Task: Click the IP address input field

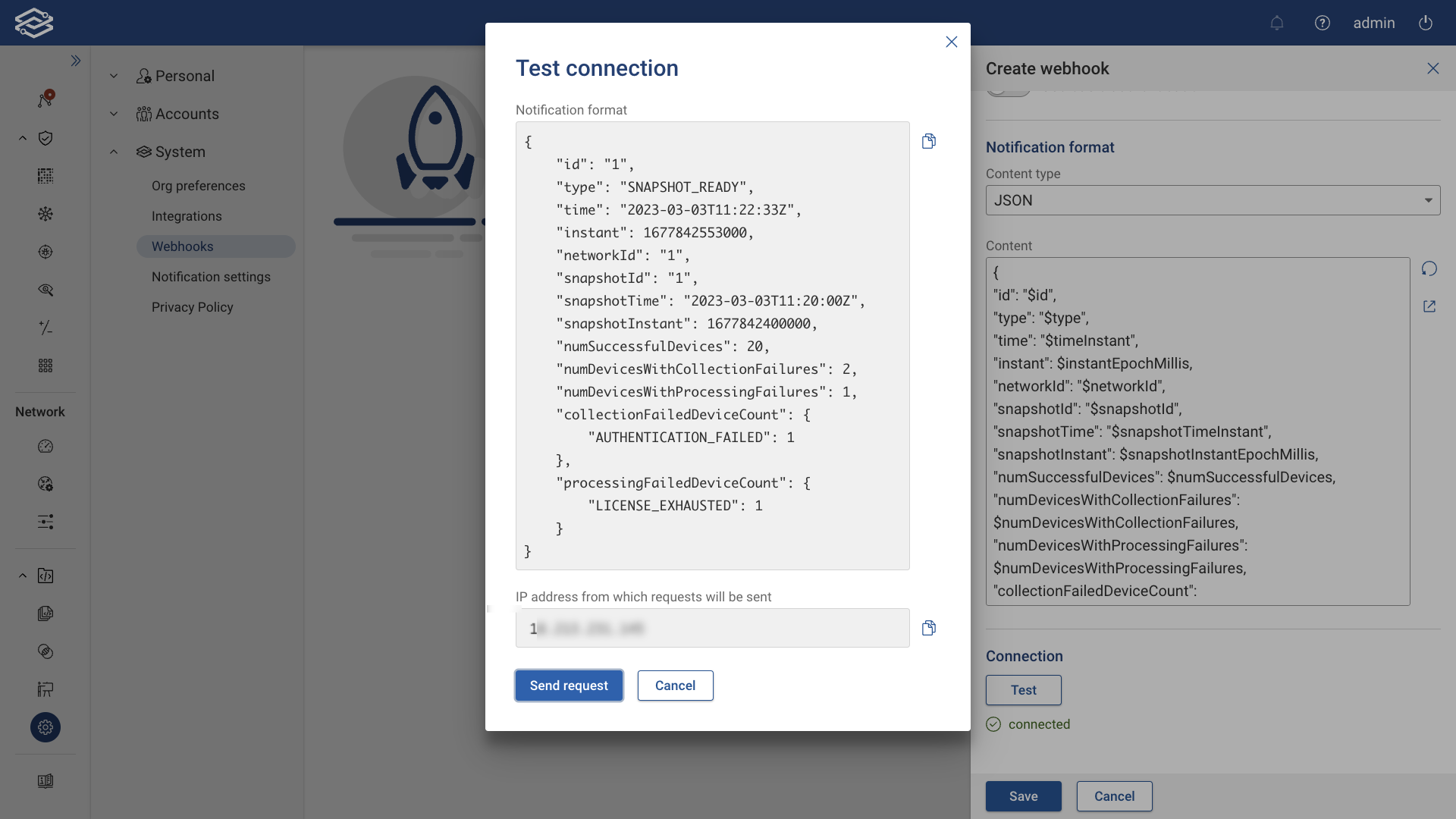Action: pos(711,628)
